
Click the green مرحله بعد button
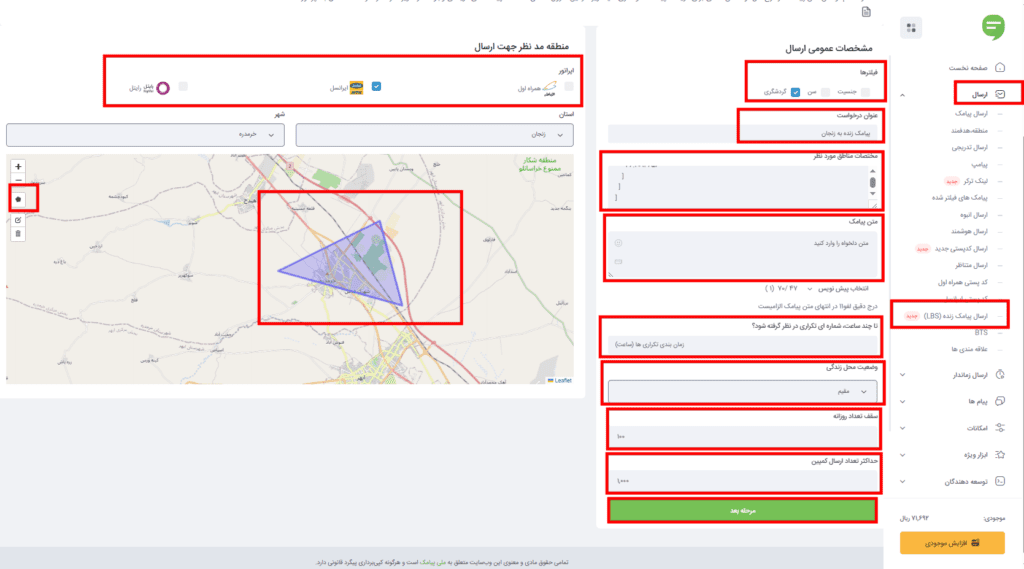(743, 510)
